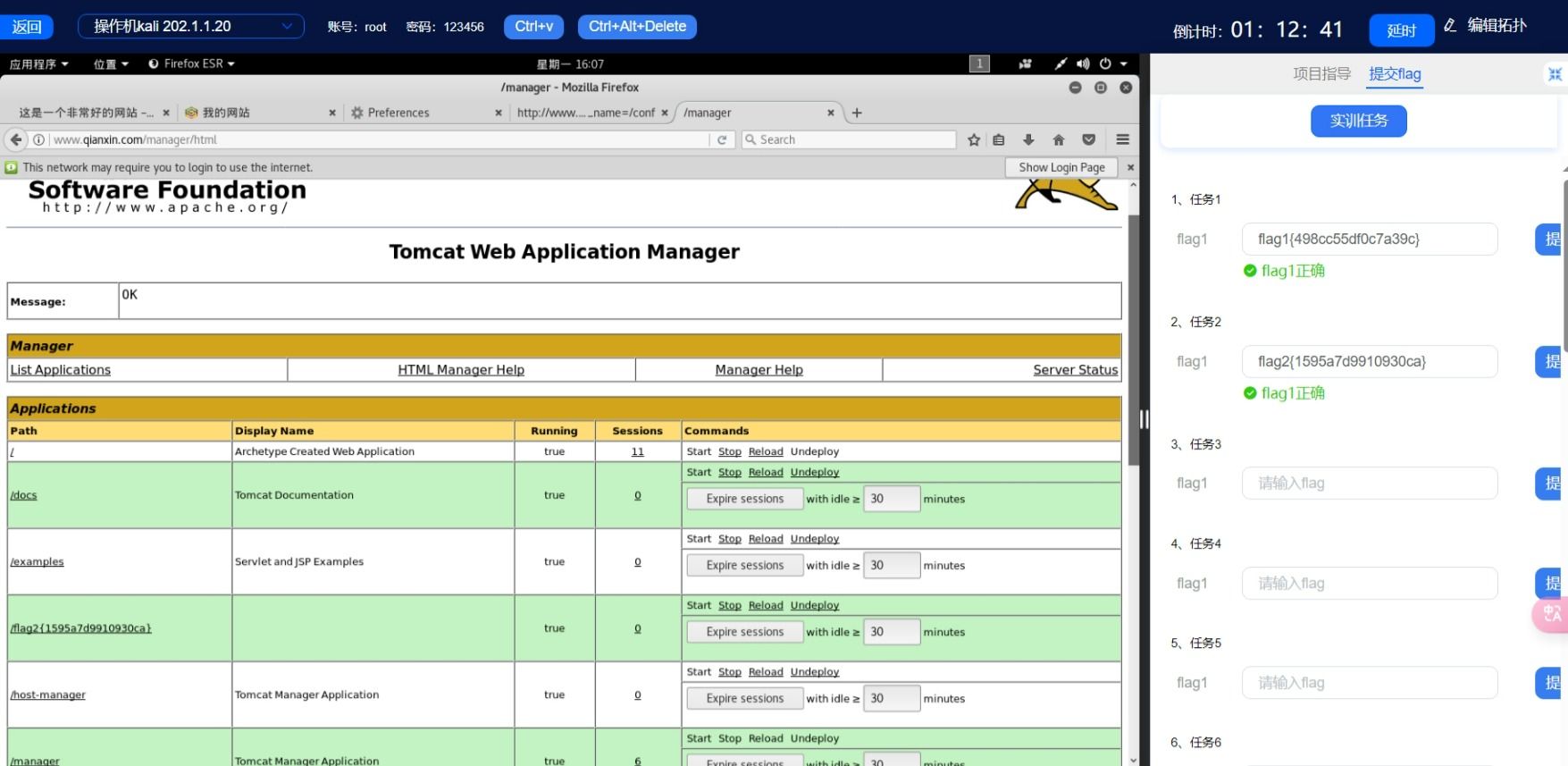The height and width of the screenshot is (766, 1568).
Task: Reload the current Firefox page
Action: coord(722,139)
